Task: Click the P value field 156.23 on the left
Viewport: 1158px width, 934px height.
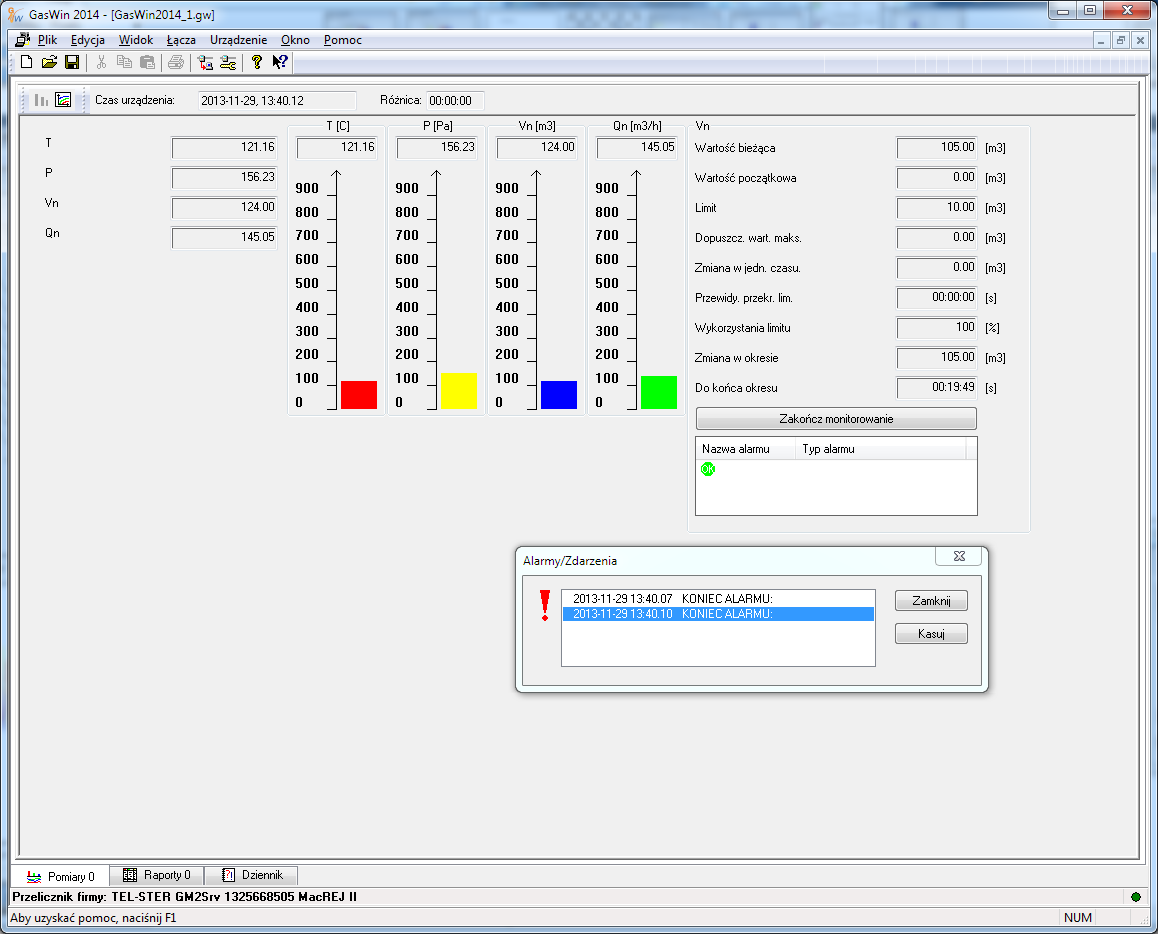Action: pyautogui.click(x=225, y=177)
